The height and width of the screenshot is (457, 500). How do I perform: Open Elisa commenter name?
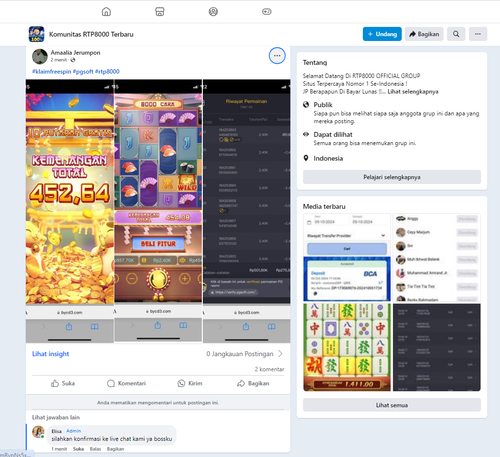56,431
